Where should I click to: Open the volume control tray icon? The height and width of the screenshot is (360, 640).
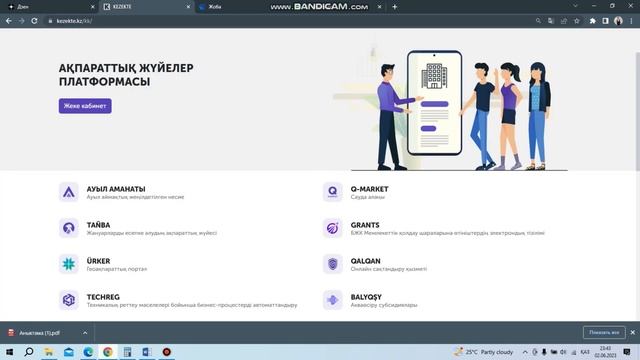[563, 352]
